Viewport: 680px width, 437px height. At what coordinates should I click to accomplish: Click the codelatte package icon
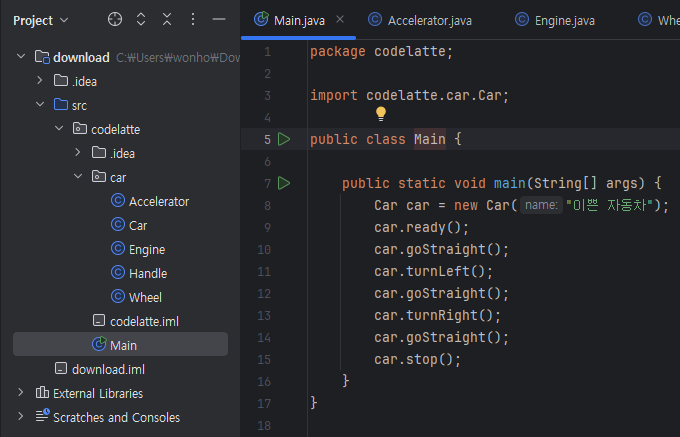coord(80,128)
